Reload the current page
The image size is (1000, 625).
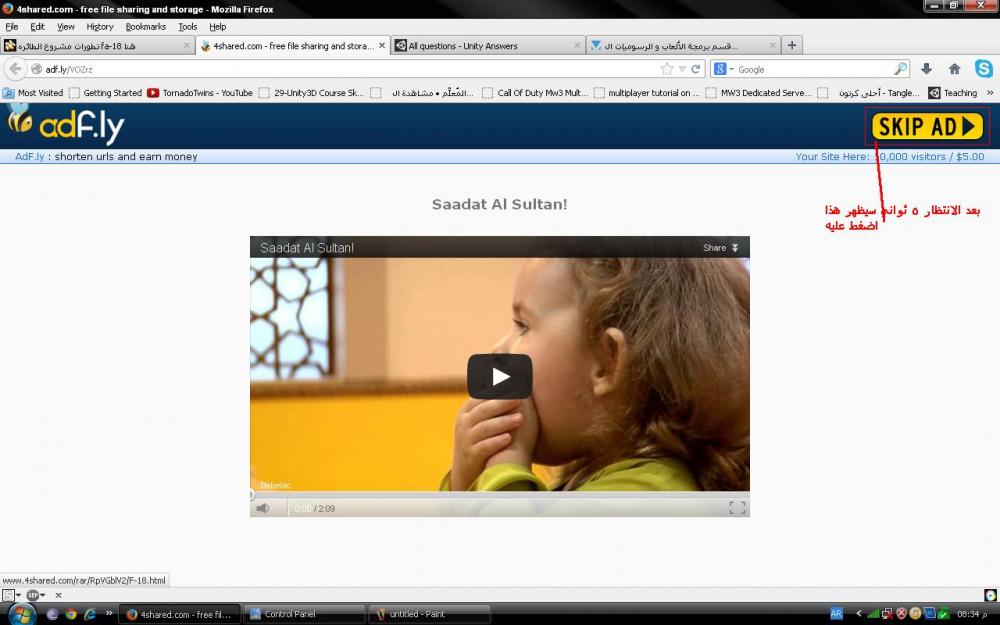pyautogui.click(x=695, y=69)
